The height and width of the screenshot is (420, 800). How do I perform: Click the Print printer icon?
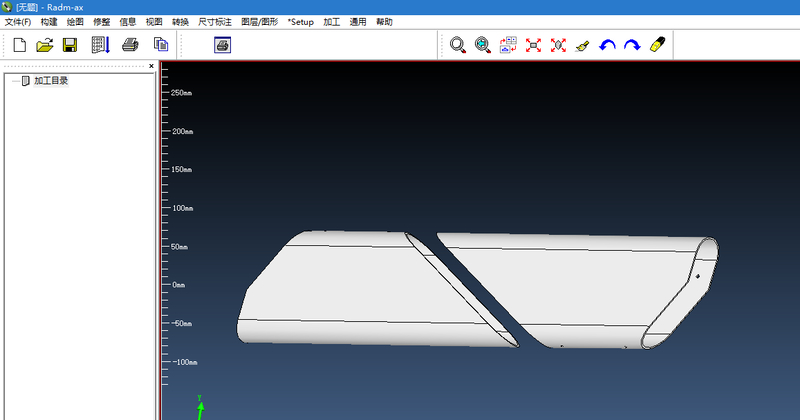(x=130, y=45)
